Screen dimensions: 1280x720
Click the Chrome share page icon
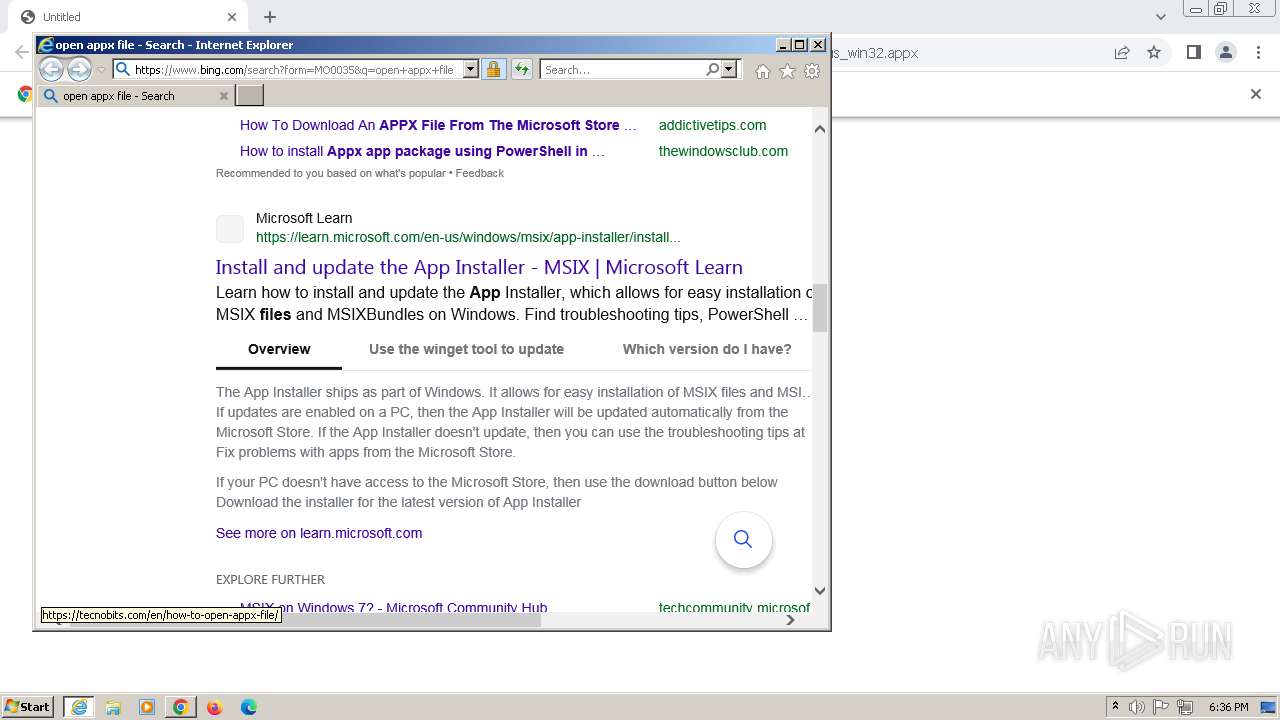coord(1122,52)
